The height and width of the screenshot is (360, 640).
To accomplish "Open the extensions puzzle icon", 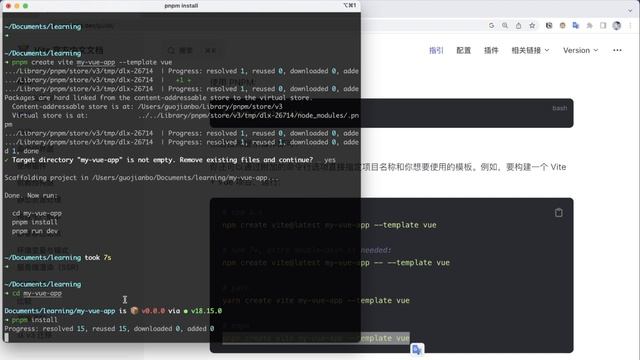I will coord(589,25).
